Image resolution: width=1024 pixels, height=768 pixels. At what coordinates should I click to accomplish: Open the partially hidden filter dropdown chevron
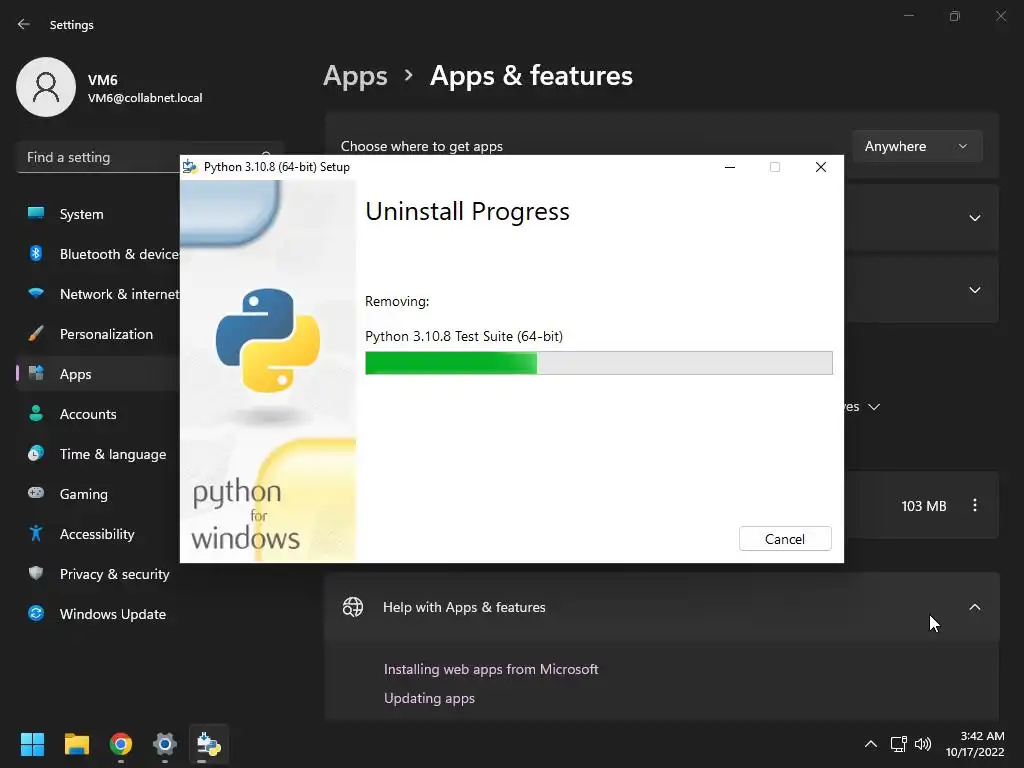click(x=874, y=407)
